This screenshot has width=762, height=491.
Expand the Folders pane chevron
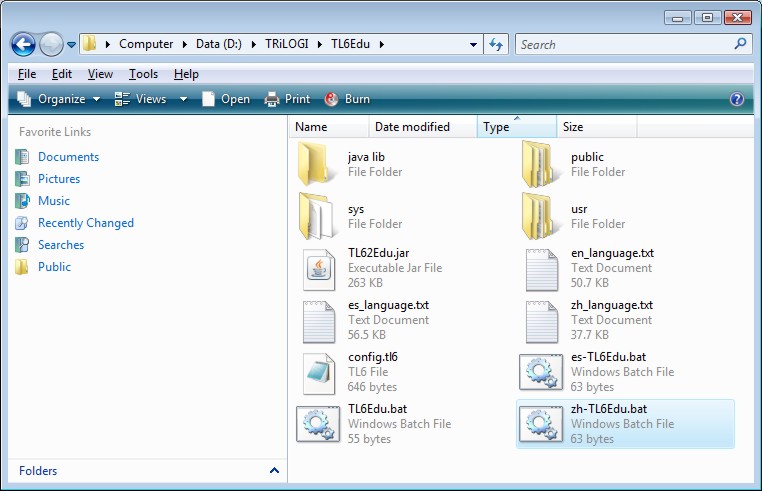tap(274, 470)
